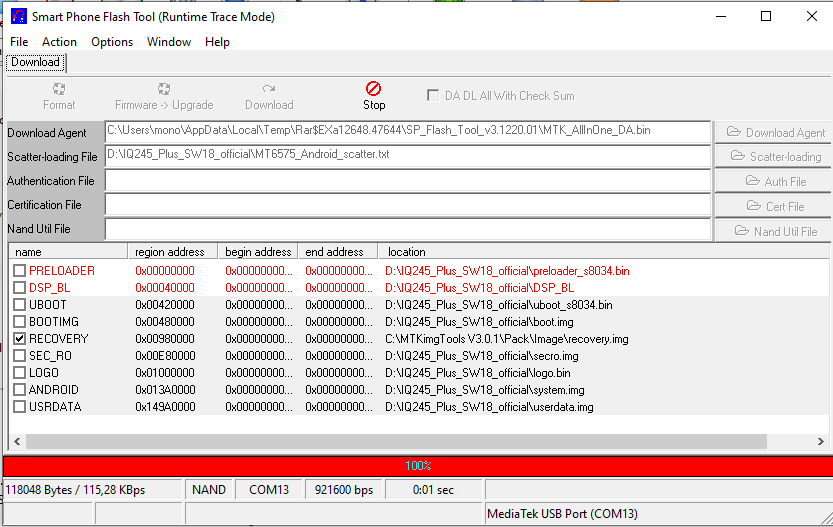Select the preloader_s8034.bin location text
This screenshot has height=527, width=833.
507,271
